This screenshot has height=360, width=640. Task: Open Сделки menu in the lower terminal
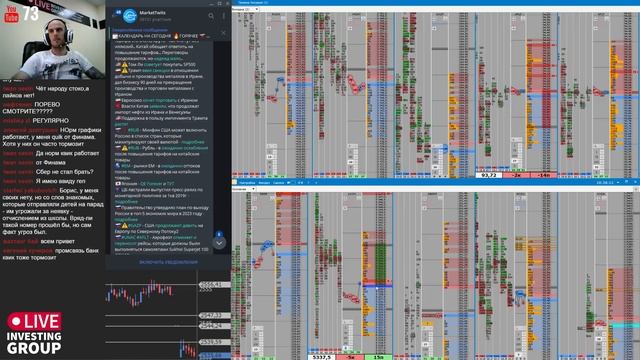coord(278,183)
